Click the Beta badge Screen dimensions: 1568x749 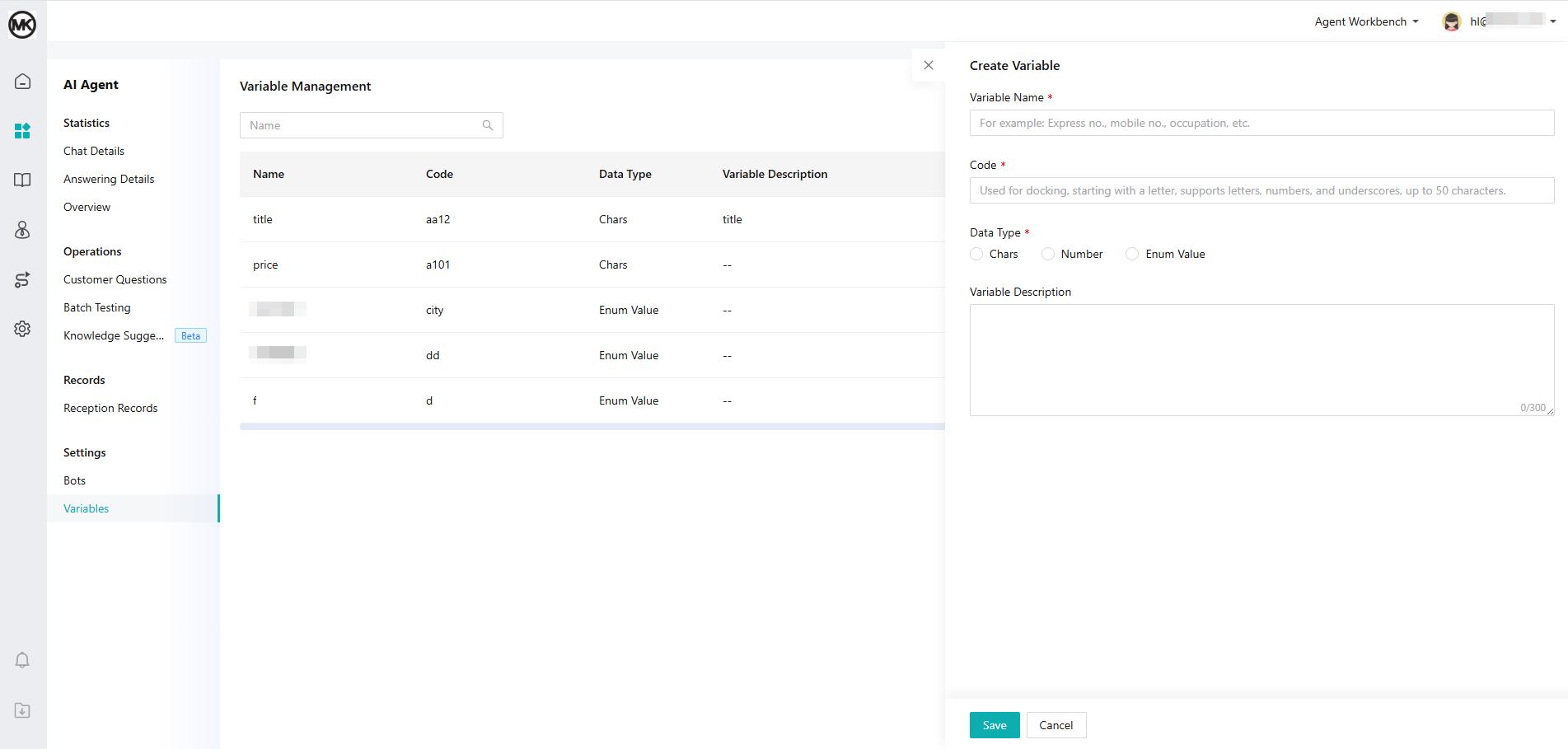coord(190,335)
